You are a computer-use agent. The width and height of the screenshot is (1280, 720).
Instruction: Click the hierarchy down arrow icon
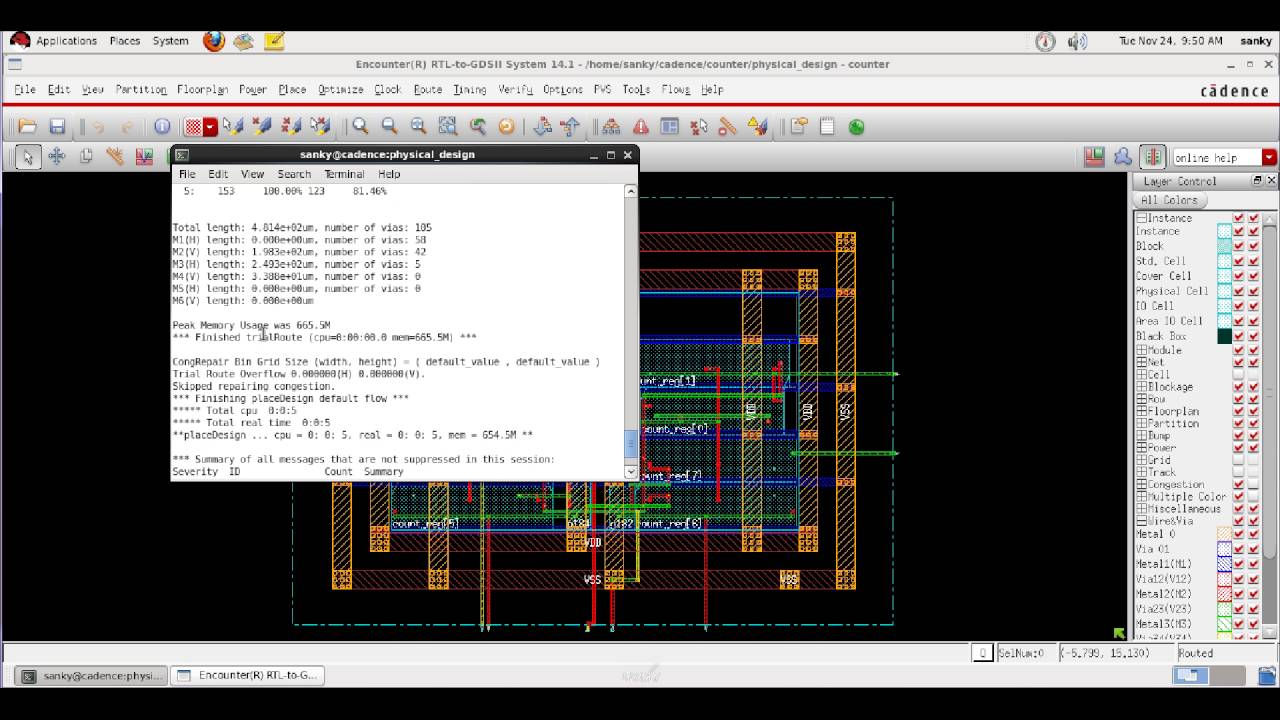tap(543, 127)
